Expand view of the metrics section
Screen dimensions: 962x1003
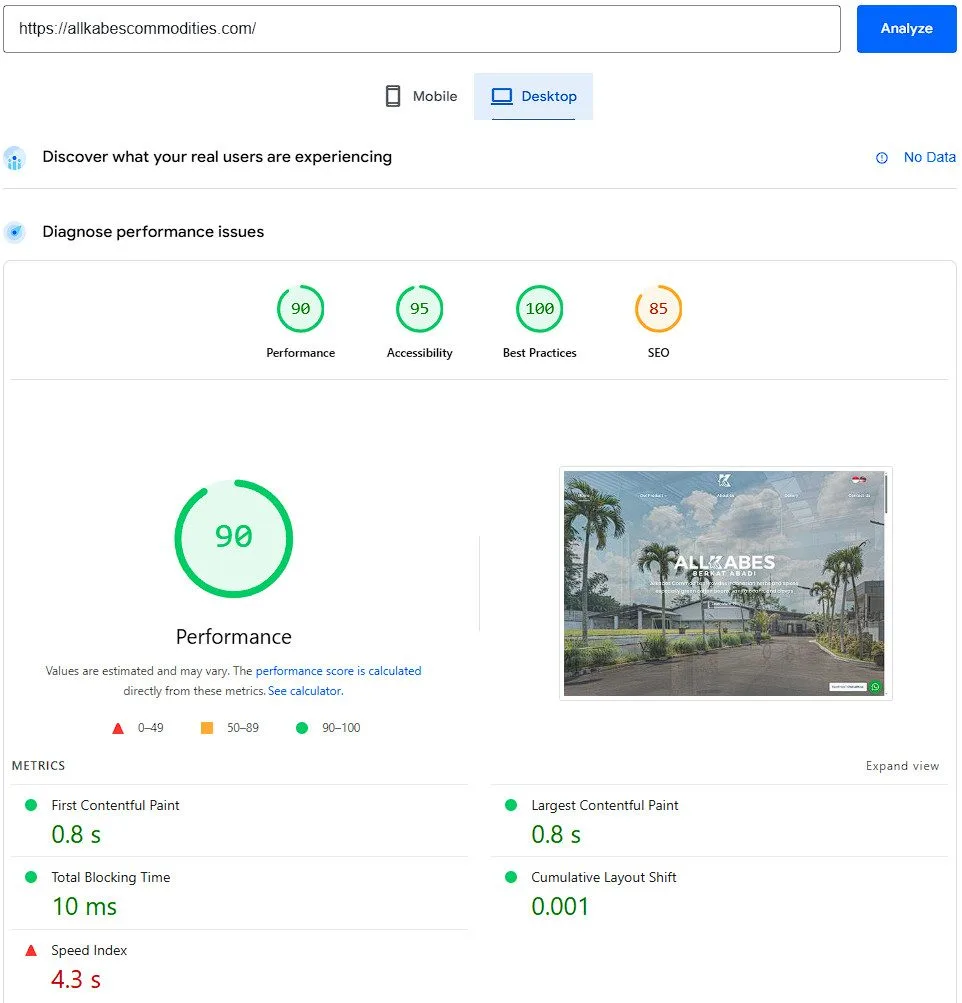click(902, 766)
